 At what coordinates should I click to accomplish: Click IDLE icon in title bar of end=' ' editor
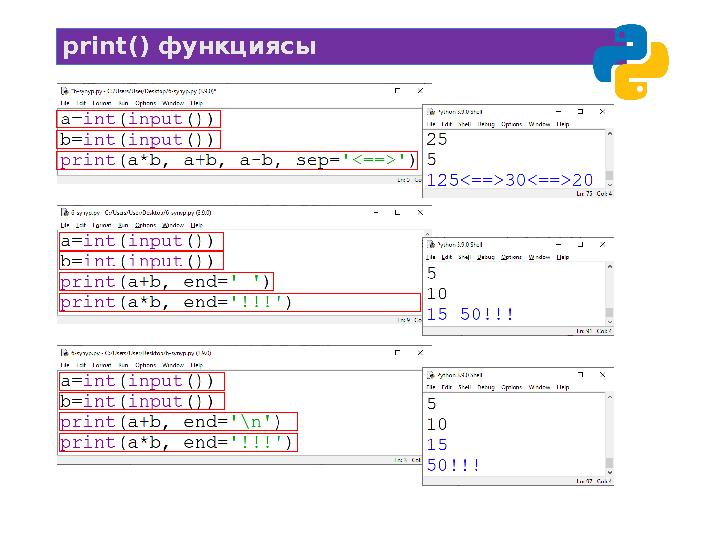tap(65, 212)
